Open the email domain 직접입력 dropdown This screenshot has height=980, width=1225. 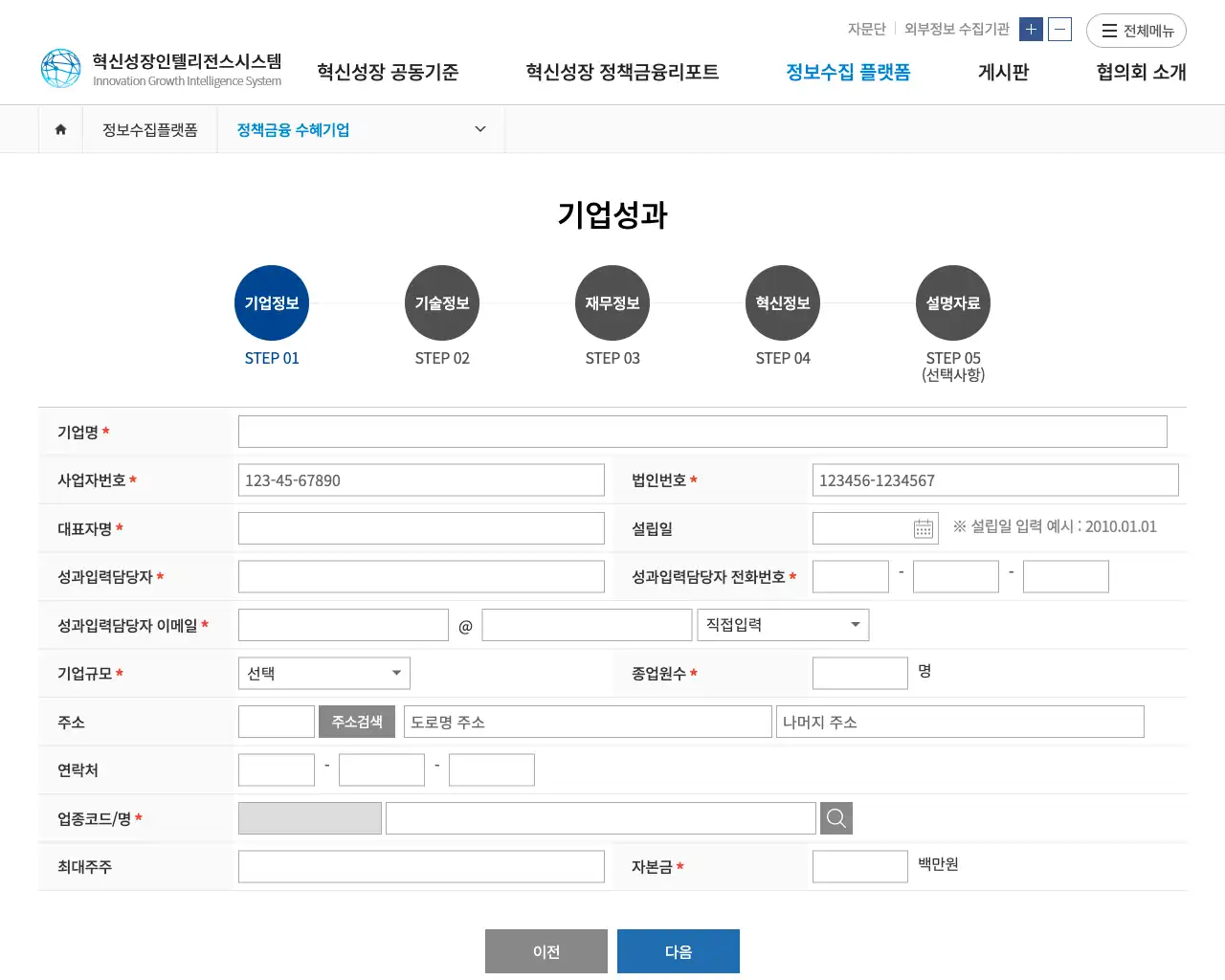click(x=783, y=624)
